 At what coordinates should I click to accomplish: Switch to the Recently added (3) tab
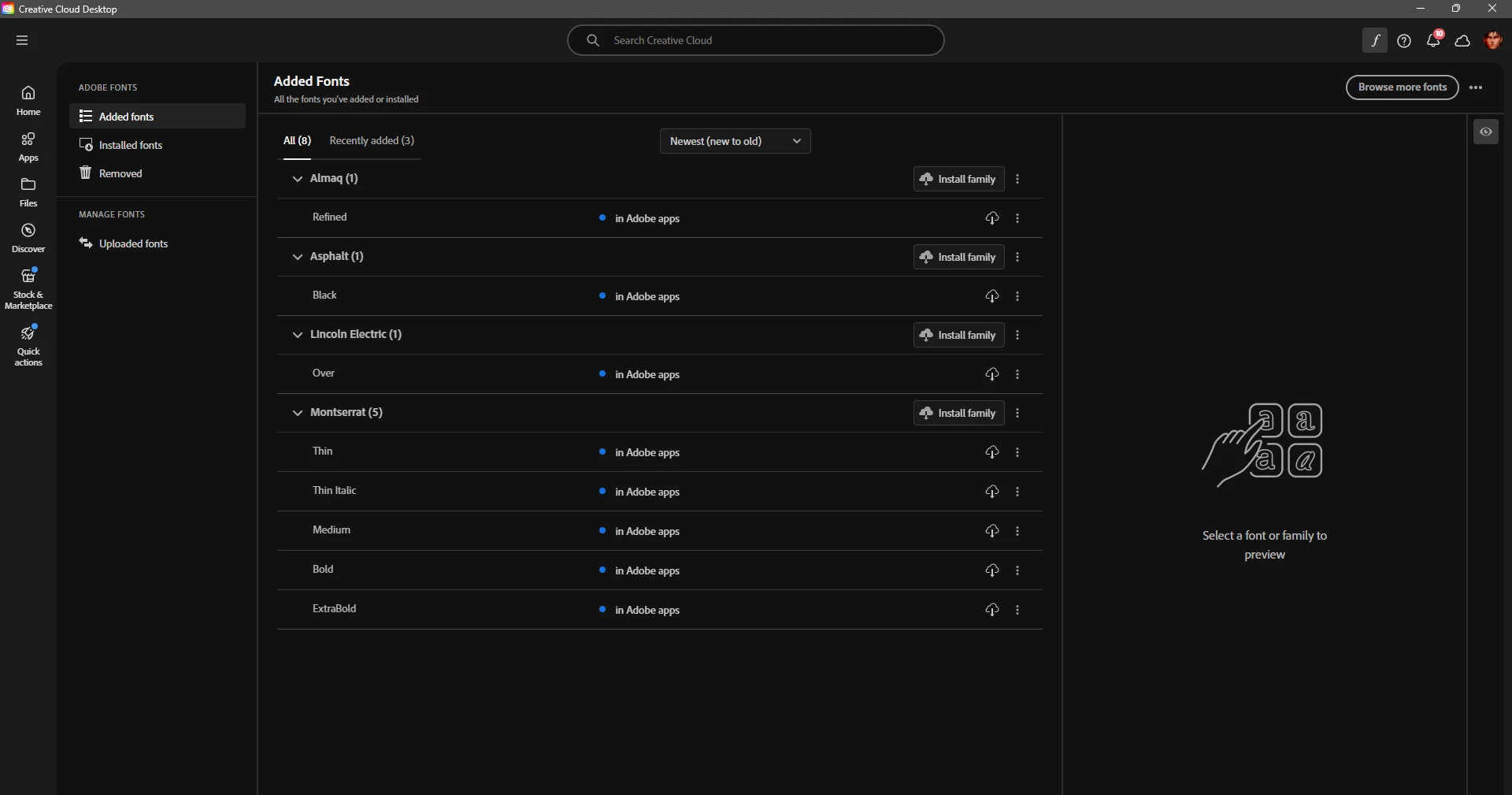(372, 140)
